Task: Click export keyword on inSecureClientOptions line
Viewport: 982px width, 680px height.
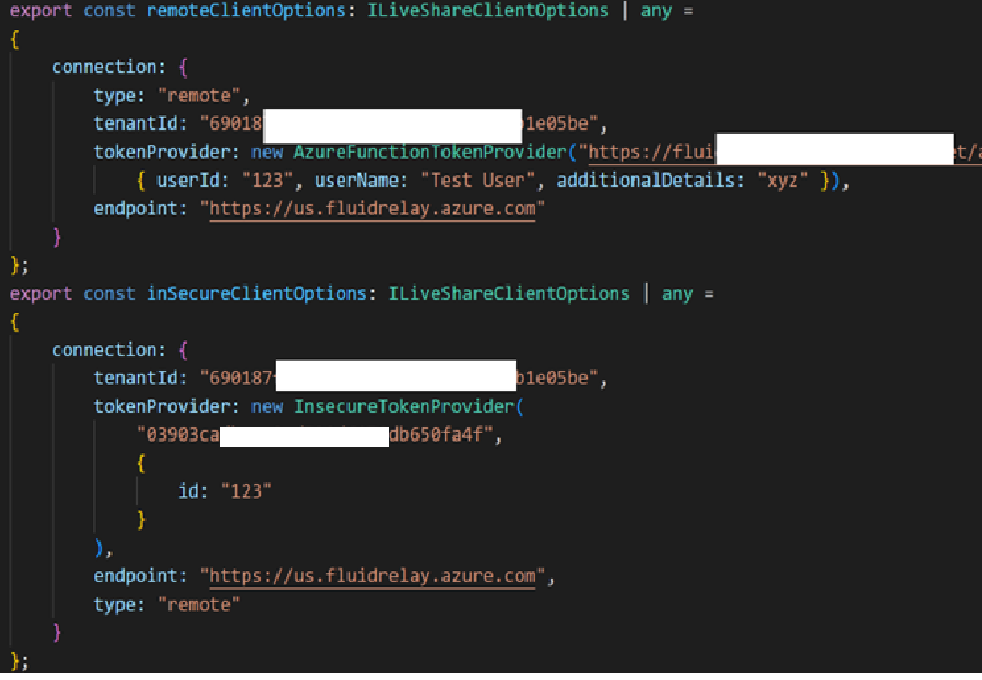Action: click(x=41, y=294)
